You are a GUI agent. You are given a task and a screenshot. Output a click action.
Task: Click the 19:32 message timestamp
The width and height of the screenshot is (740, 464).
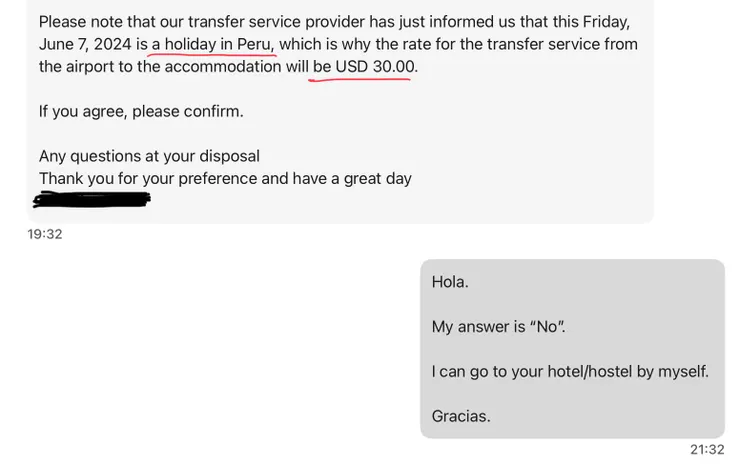(x=45, y=233)
